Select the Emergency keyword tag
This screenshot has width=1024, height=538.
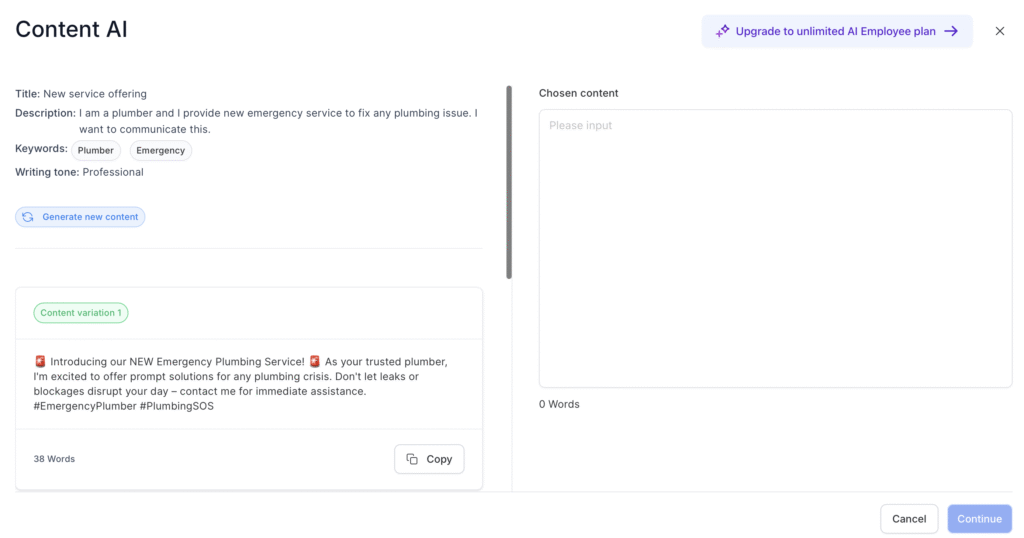tap(161, 150)
